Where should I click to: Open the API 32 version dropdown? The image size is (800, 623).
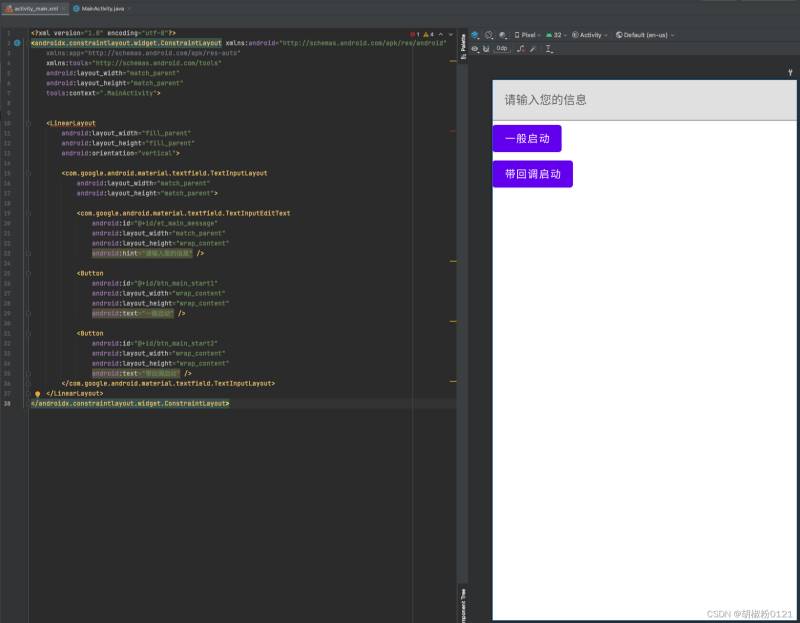click(x=555, y=34)
